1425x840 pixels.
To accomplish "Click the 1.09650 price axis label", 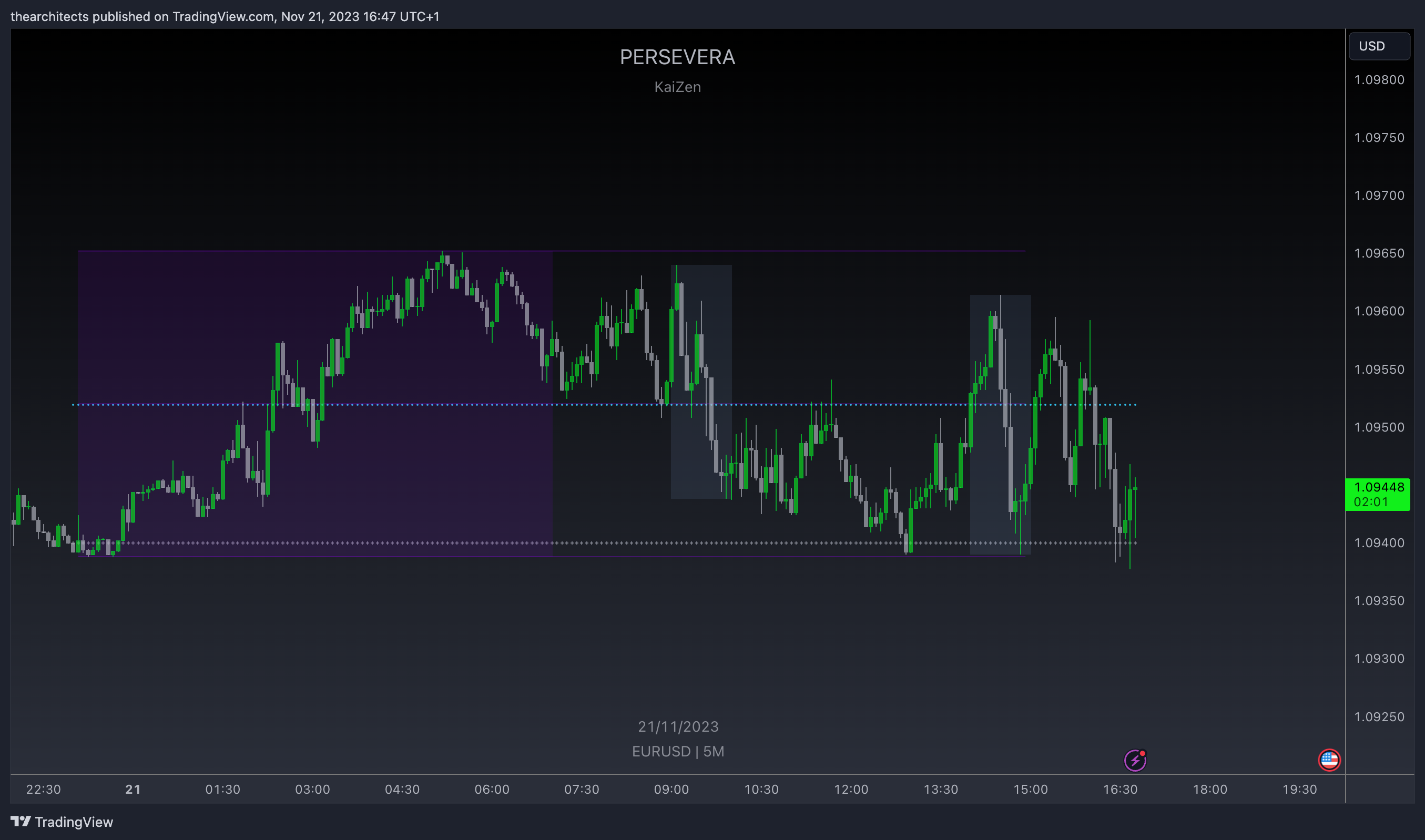I will click(x=1379, y=253).
